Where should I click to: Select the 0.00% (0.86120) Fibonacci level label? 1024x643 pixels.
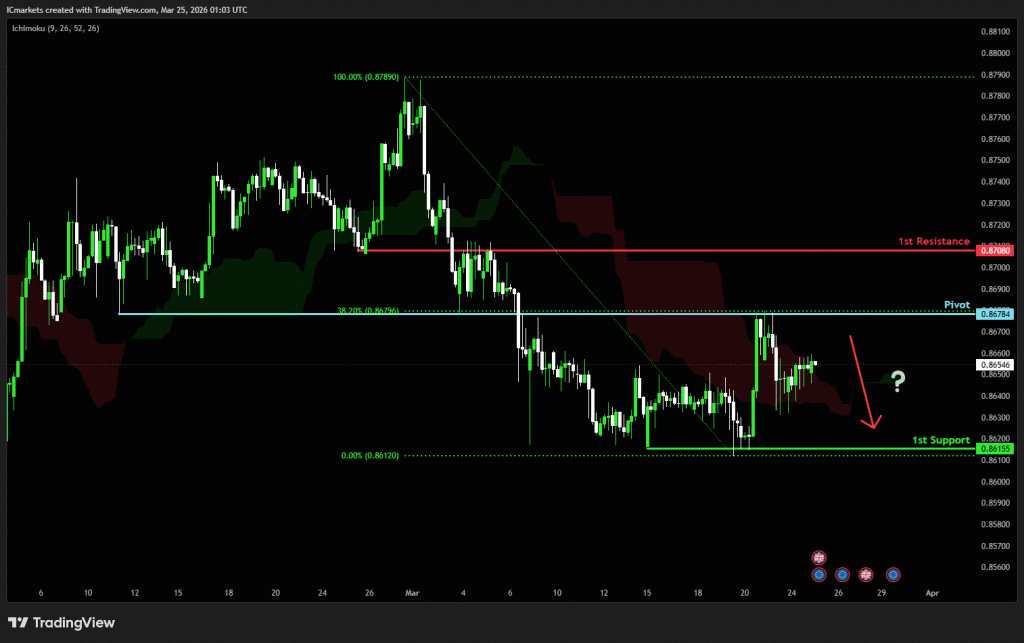370,455
